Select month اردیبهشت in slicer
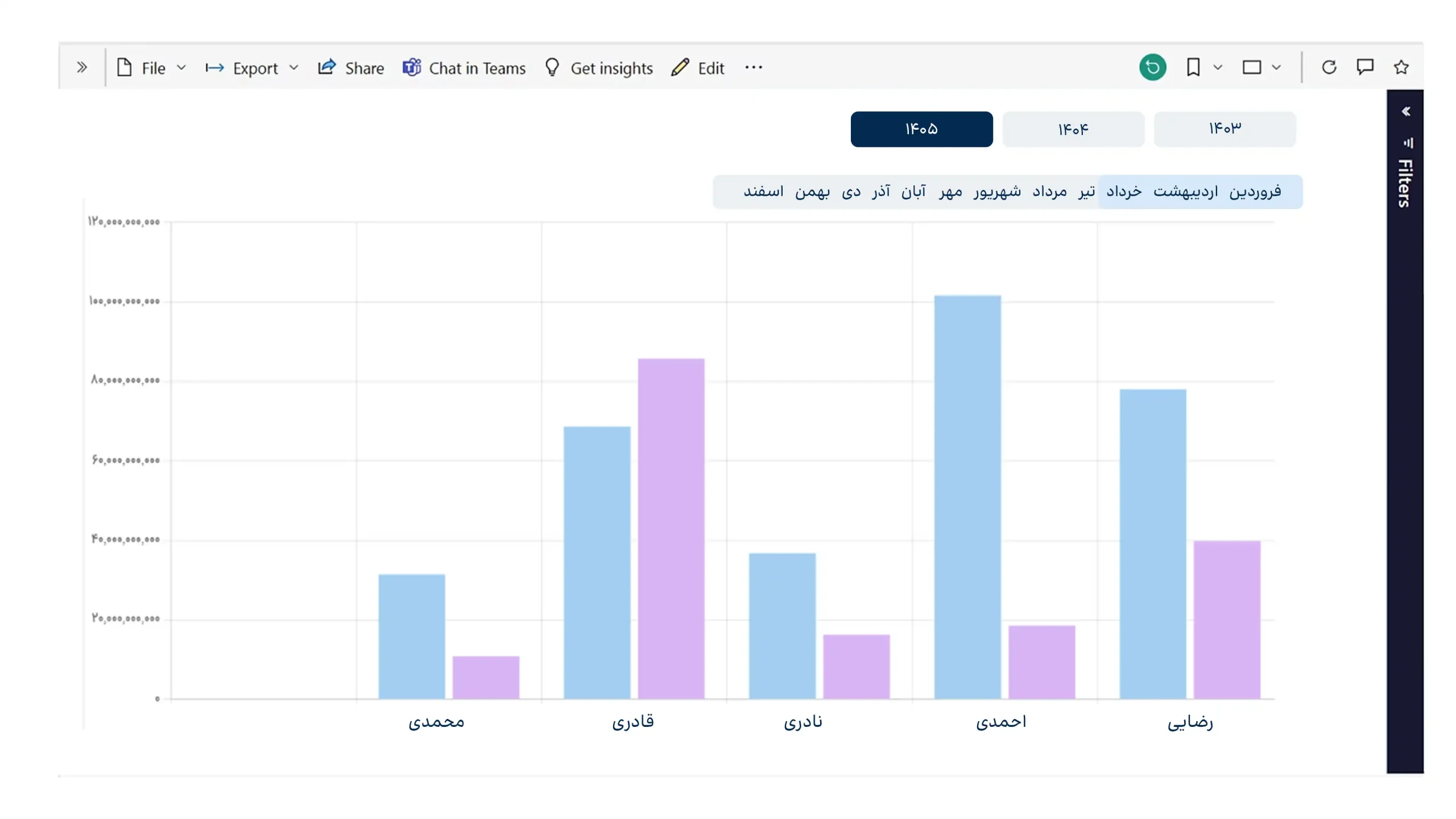Image resolution: width=1456 pixels, height=819 pixels. click(1185, 192)
